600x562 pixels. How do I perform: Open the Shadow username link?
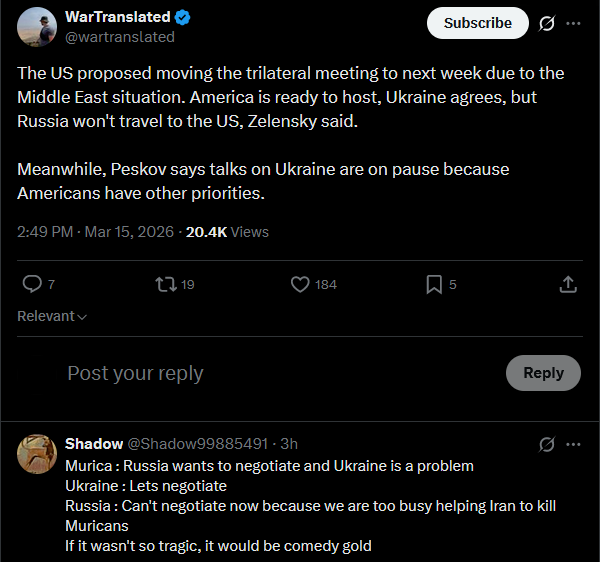(94, 443)
